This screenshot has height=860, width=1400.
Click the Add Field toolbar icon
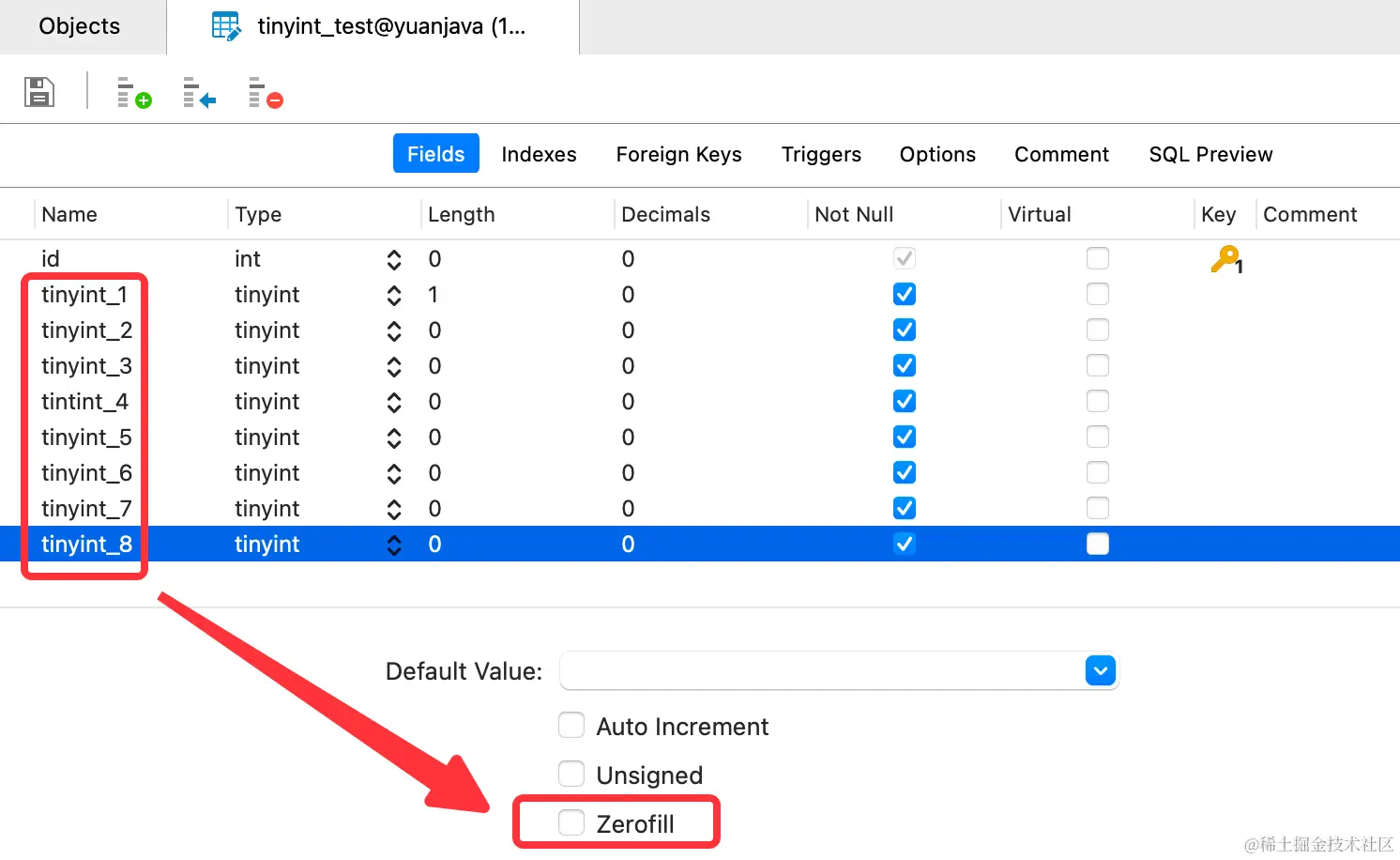pyautogui.click(x=133, y=93)
